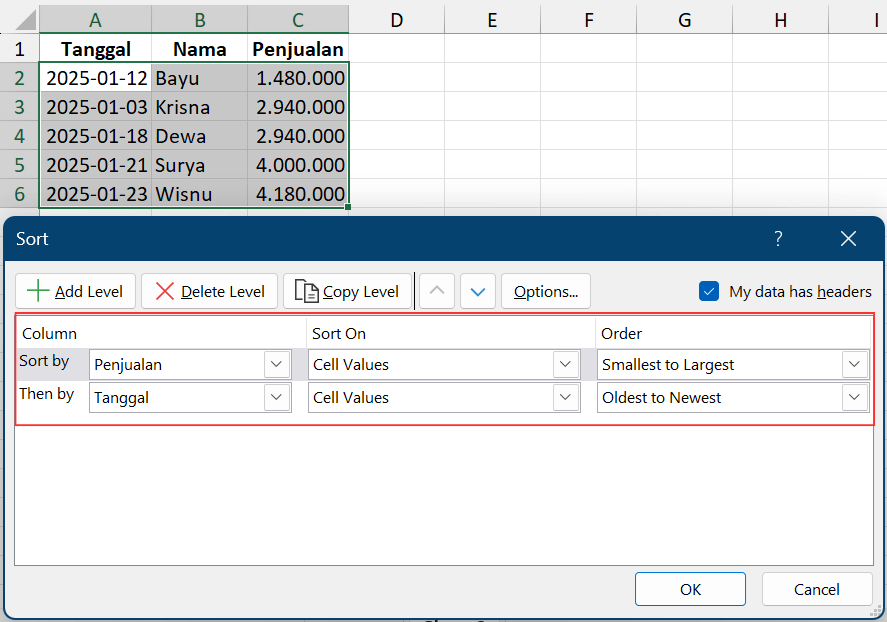
Task: Select row number 4
Action: click(19, 135)
